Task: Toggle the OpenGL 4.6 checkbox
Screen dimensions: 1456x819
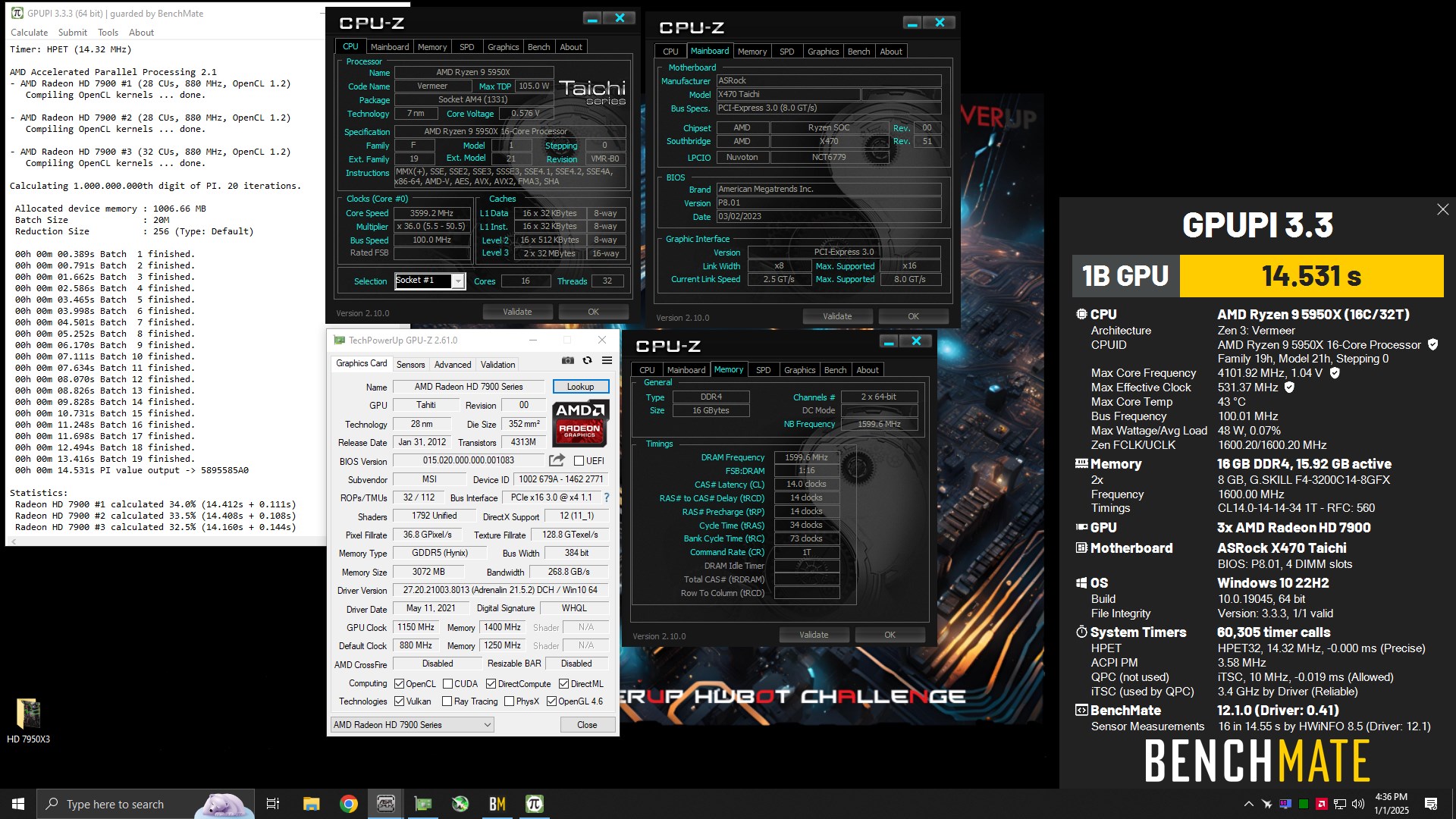Action: (x=551, y=701)
